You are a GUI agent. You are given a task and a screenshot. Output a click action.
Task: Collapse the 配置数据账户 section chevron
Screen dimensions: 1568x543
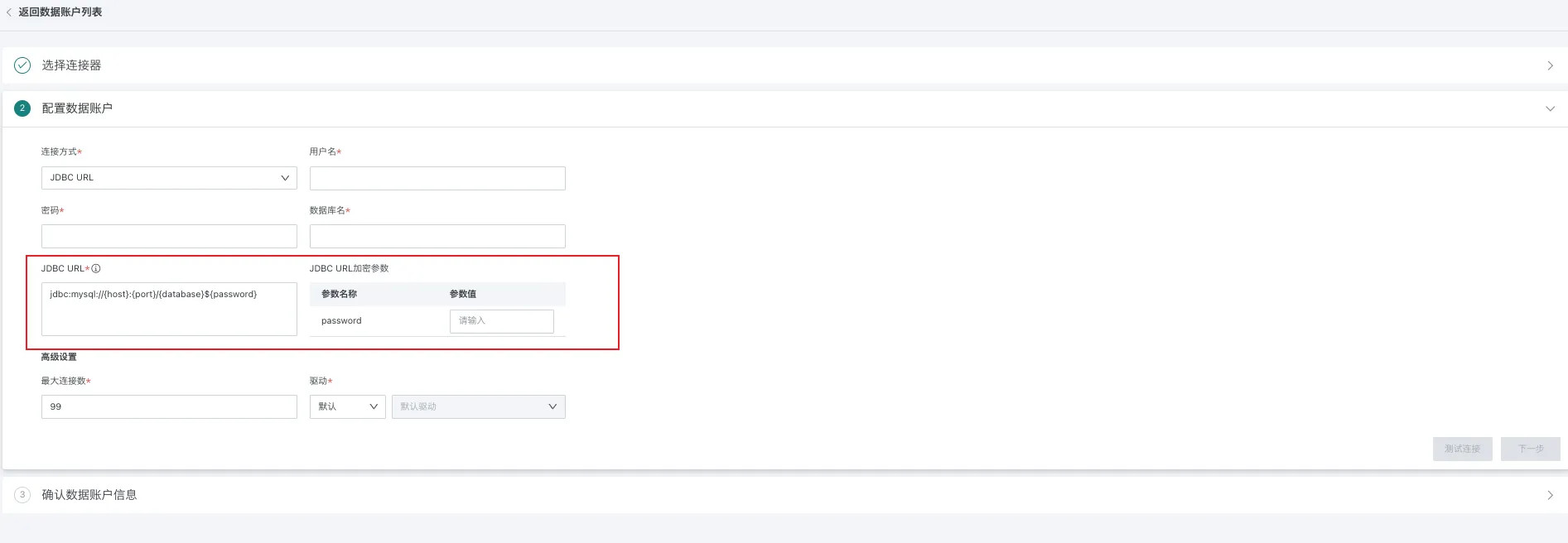(1550, 108)
